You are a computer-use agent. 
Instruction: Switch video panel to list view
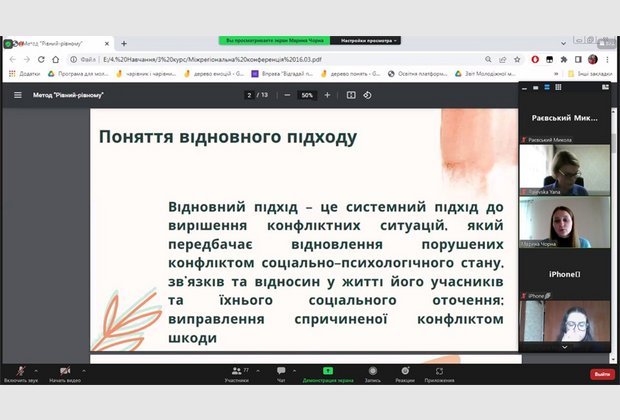coord(547,87)
